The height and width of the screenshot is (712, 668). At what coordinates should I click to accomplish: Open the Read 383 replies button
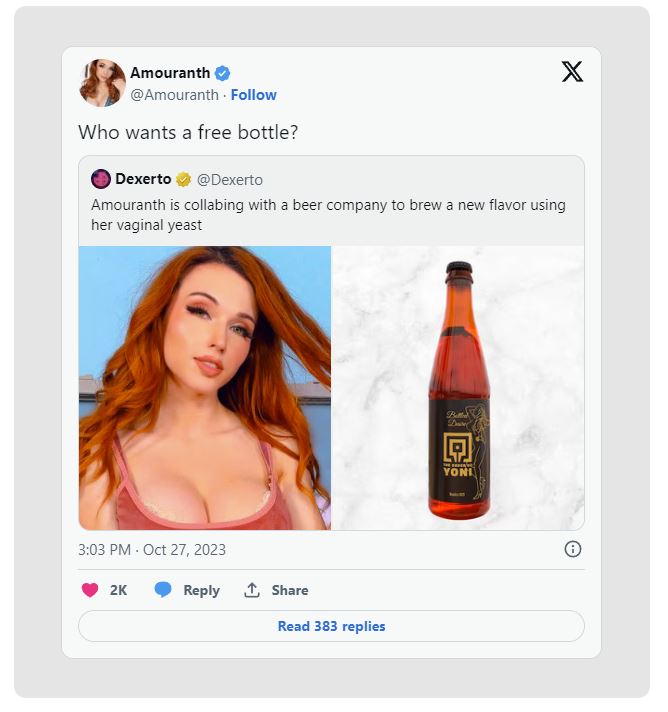332,626
